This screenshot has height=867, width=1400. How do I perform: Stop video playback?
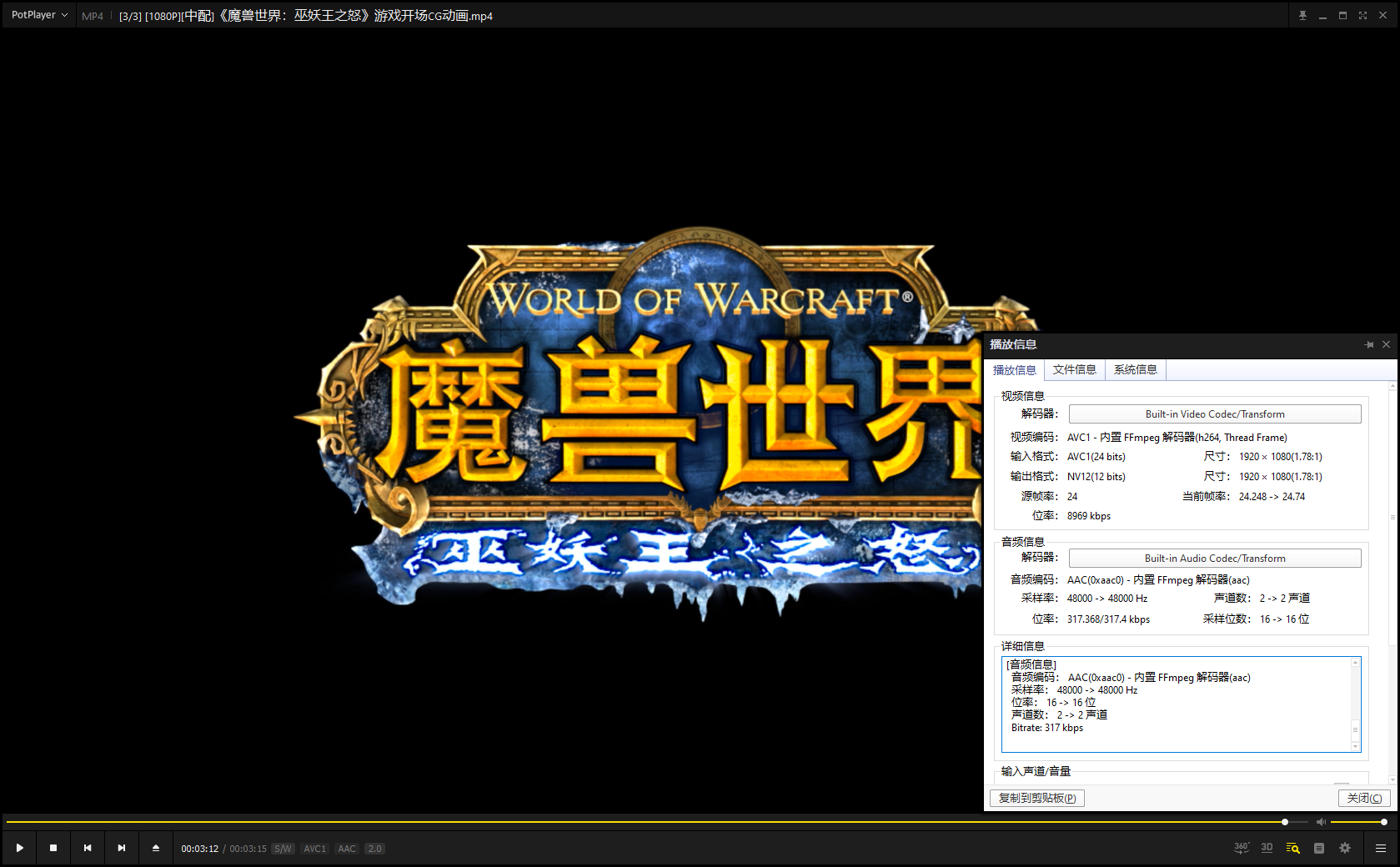pyautogui.click(x=53, y=848)
